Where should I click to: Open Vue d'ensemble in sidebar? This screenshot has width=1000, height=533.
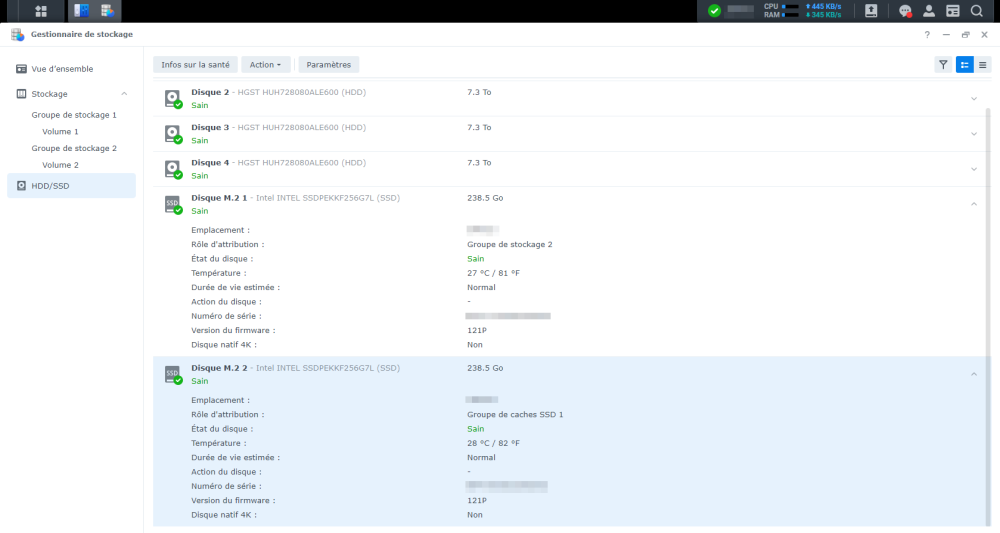click(x=62, y=69)
